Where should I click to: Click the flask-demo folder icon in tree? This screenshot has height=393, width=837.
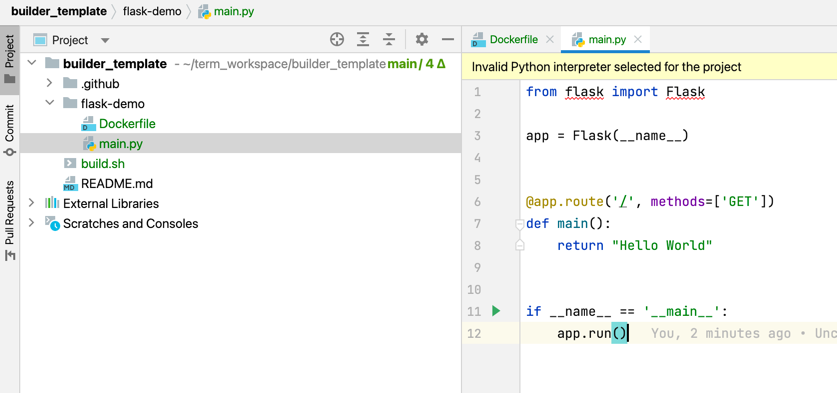point(70,103)
